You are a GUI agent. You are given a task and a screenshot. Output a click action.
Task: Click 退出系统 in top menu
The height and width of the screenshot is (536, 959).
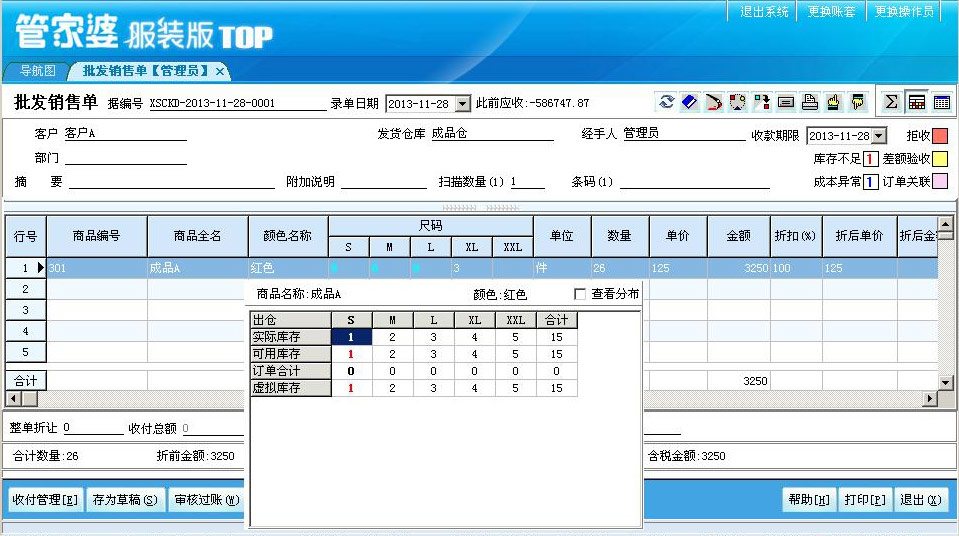point(764,12)
